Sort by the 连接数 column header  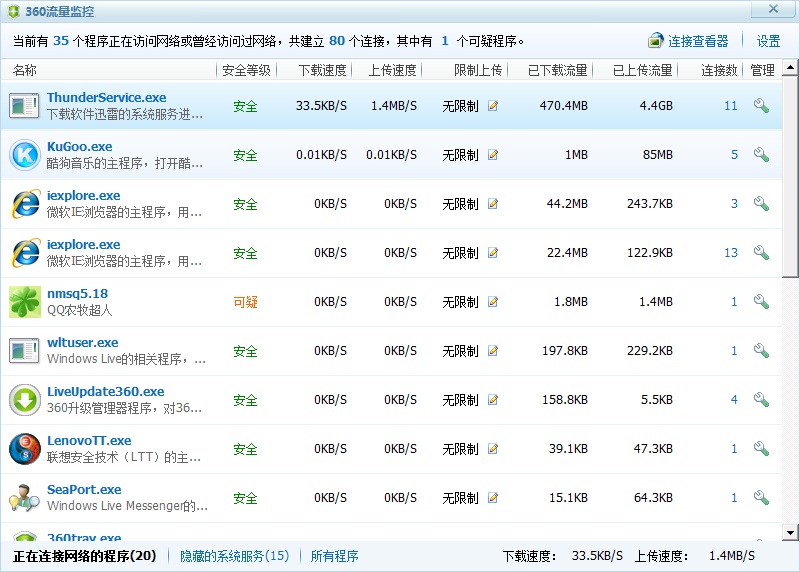pos(719,71)
